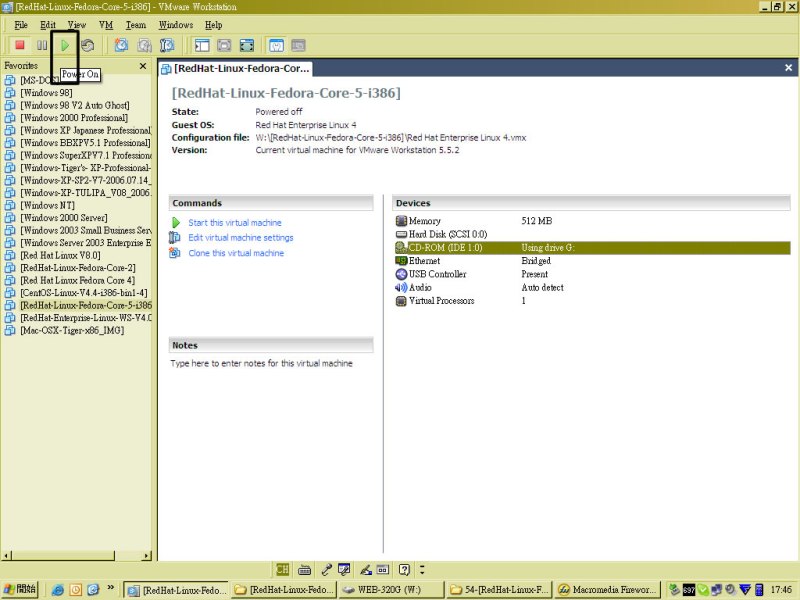Click the Suspend (pause) toolbar button
This screenshot has width=800, height=600.
(x=42, y=45)
